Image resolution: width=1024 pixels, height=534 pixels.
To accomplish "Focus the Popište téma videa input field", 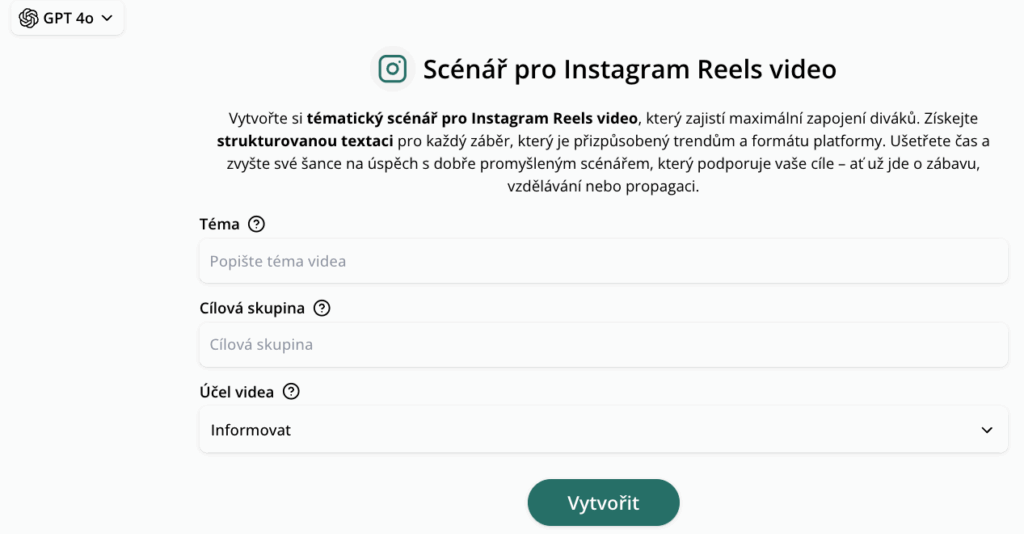I will click(603, 261).
